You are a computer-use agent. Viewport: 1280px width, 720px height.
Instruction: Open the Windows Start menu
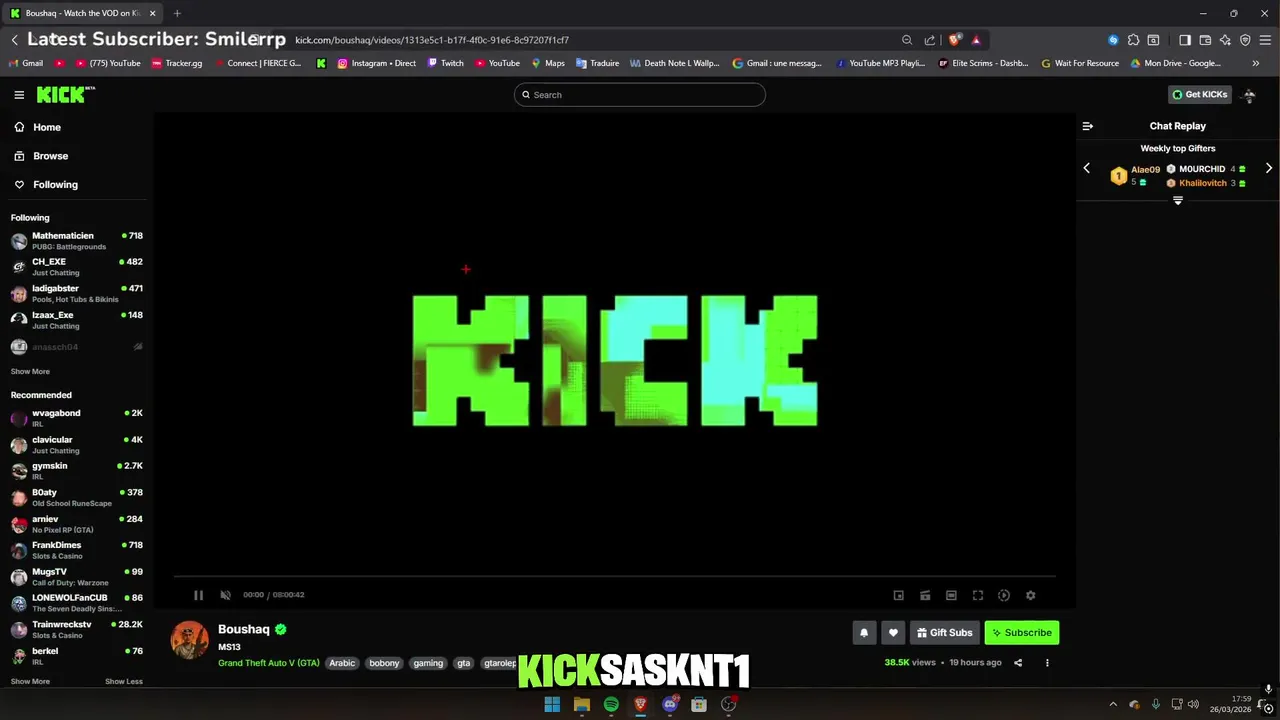tap(552, 704)
